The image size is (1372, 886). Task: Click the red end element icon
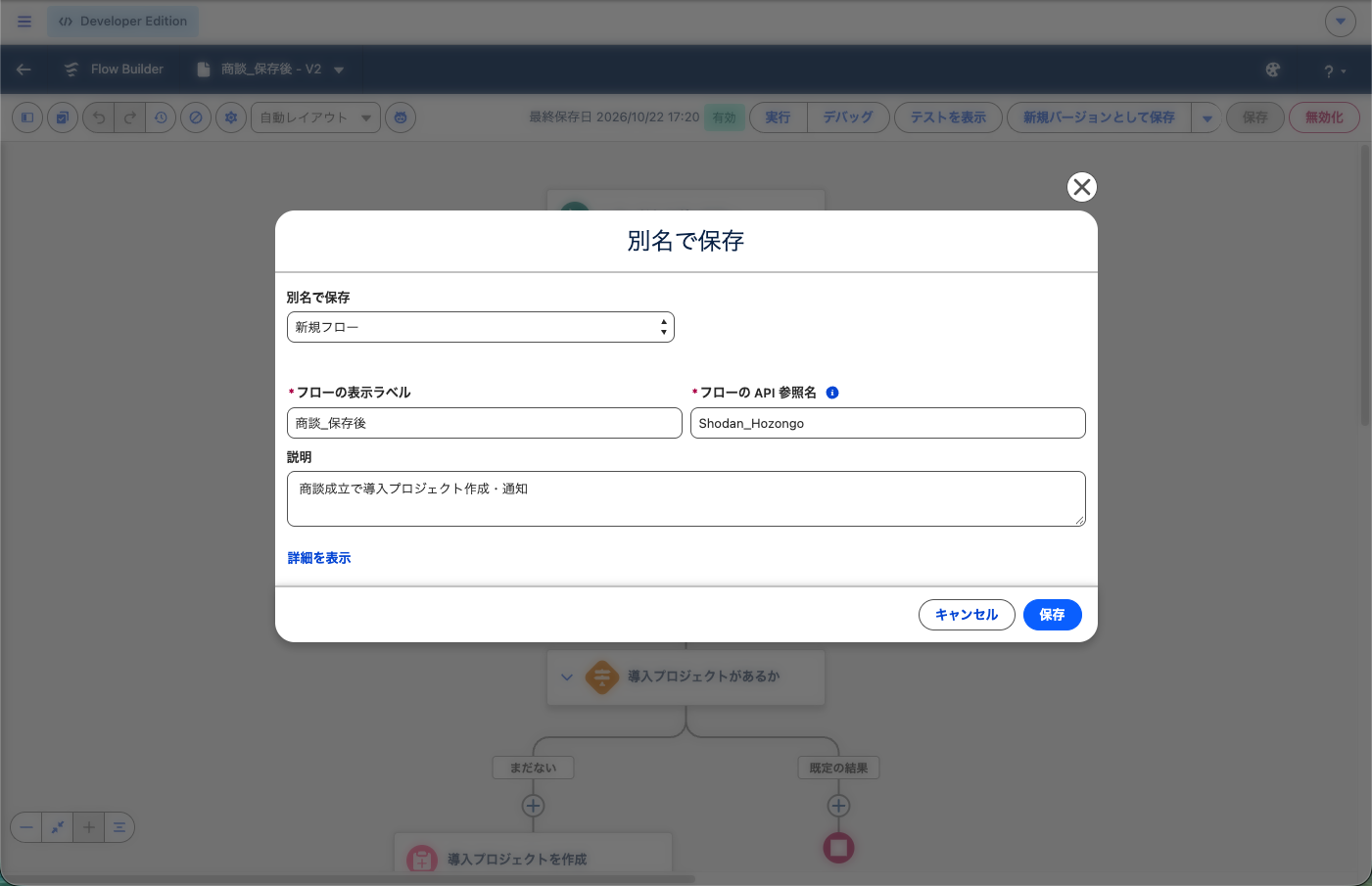tap(838, 848)
